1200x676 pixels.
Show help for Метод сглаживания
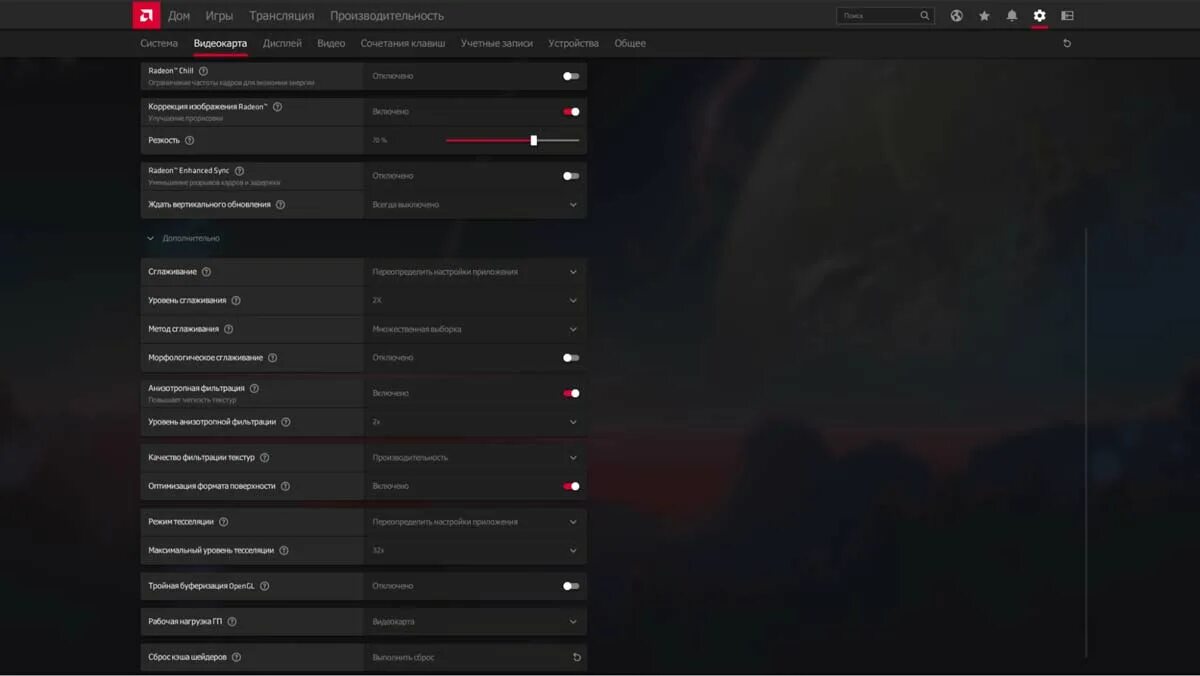tap(228, 329)
